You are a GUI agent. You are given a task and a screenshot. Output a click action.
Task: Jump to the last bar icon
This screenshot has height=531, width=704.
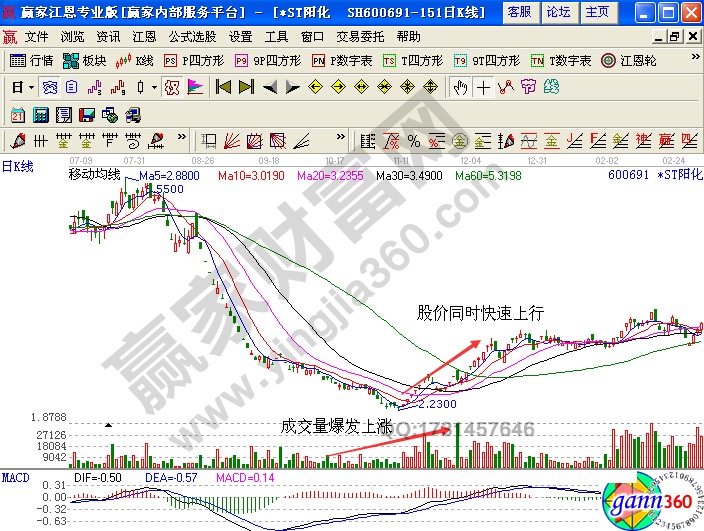click(246, 87)
